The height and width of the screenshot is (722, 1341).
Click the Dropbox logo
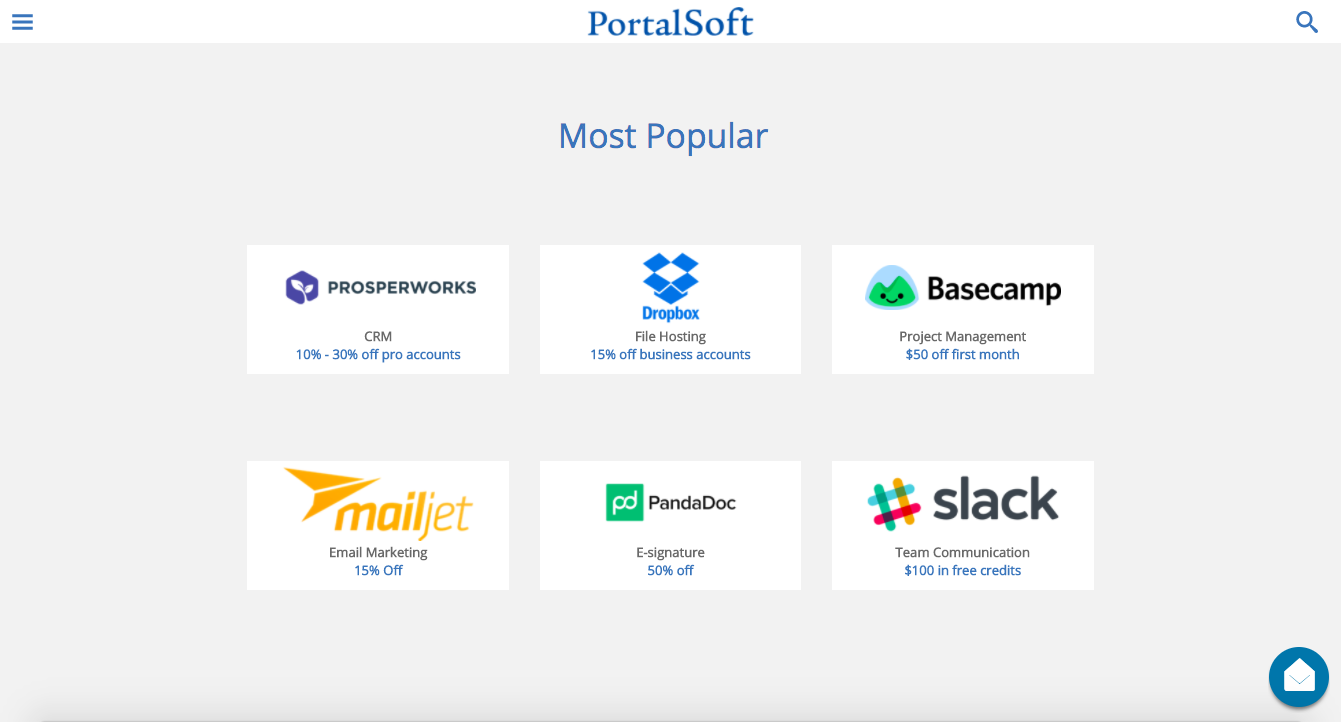click(671, 287)
